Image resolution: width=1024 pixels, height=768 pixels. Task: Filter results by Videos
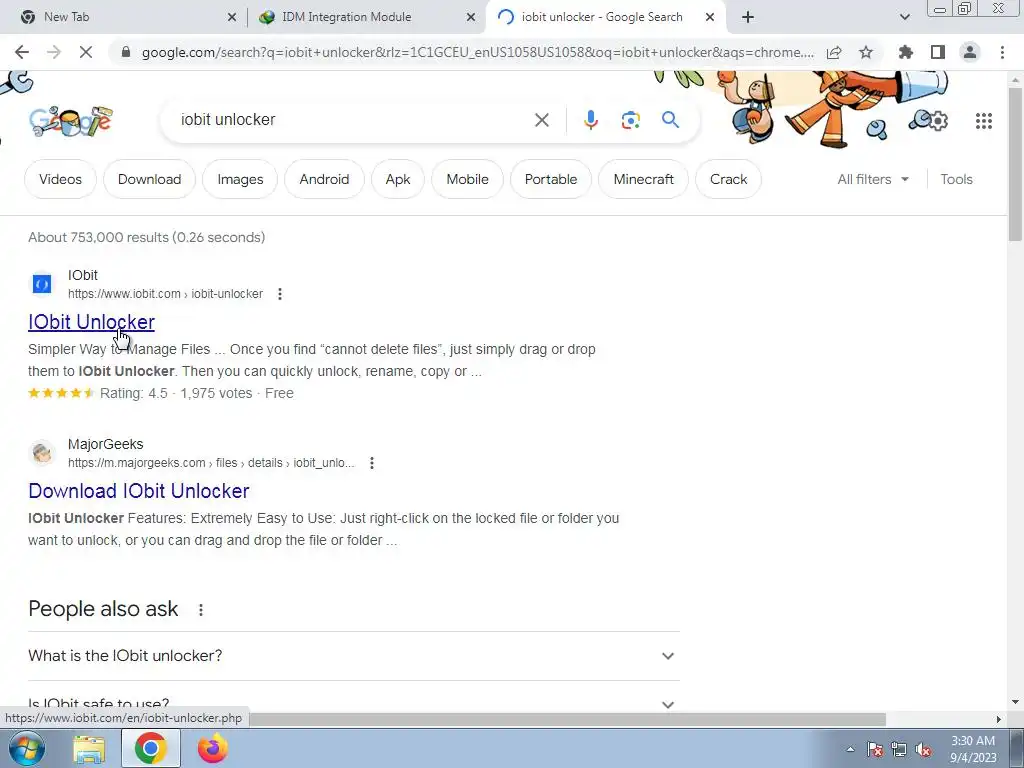(60, 179)
